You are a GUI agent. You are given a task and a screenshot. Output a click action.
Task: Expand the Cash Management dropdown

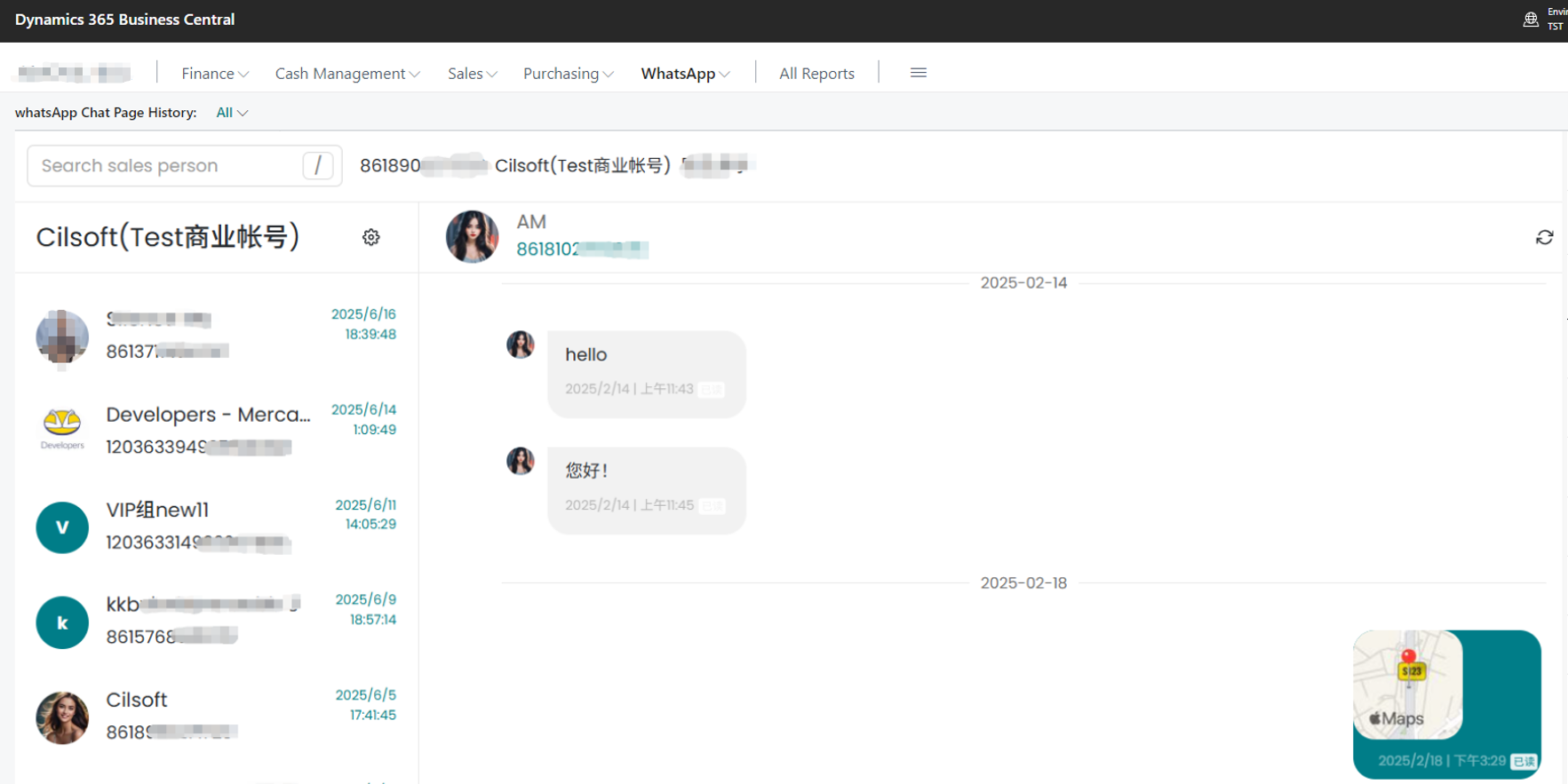click(346, 74)
